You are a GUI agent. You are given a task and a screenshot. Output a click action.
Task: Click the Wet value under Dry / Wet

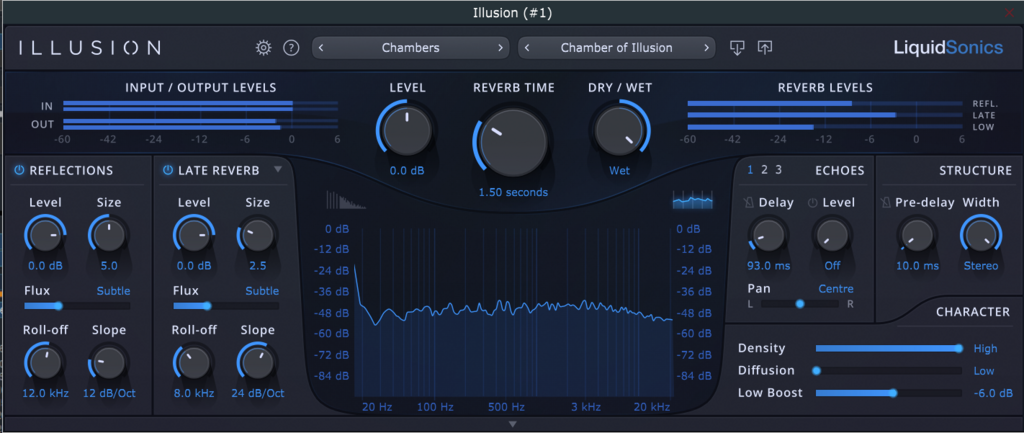coord(619,170)
